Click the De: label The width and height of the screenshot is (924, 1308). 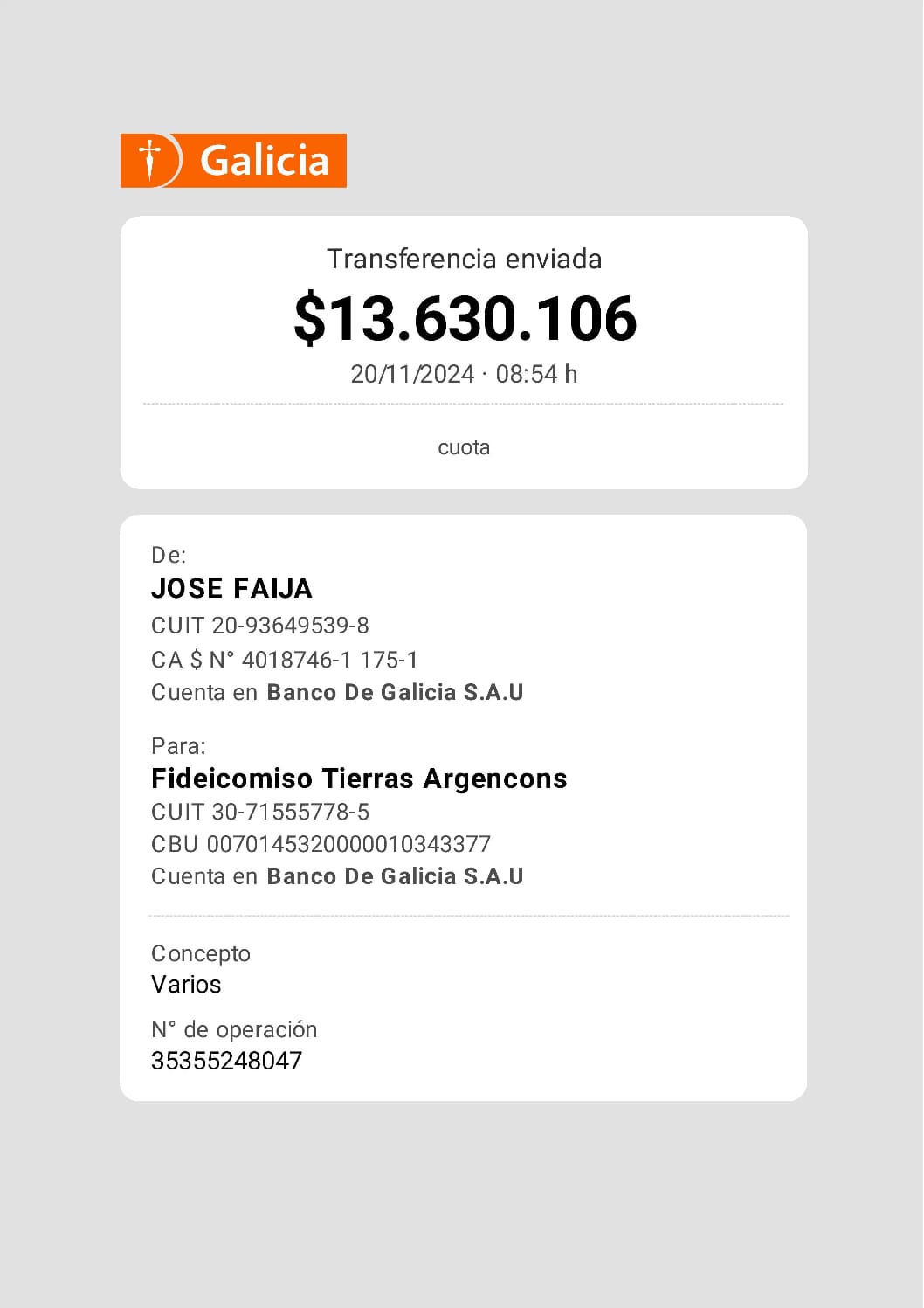169,555
